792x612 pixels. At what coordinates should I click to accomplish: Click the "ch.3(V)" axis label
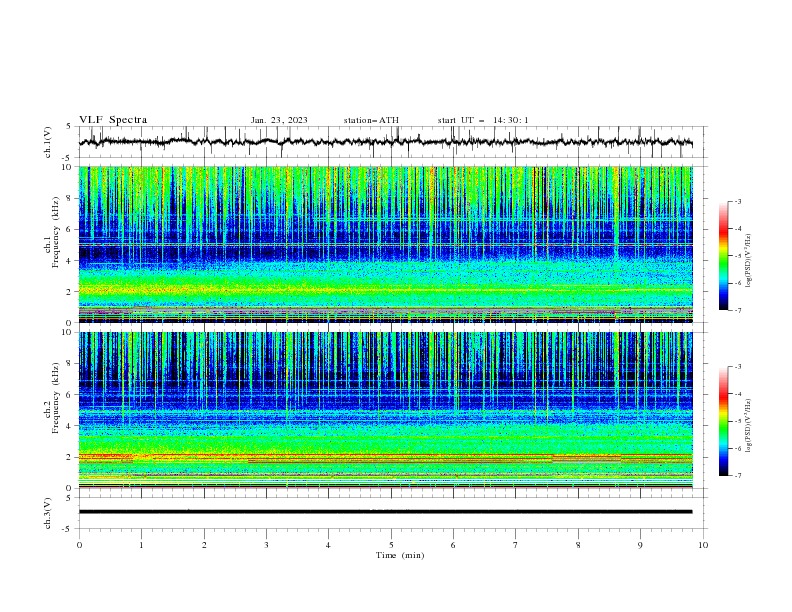click(x=48, y=513)
